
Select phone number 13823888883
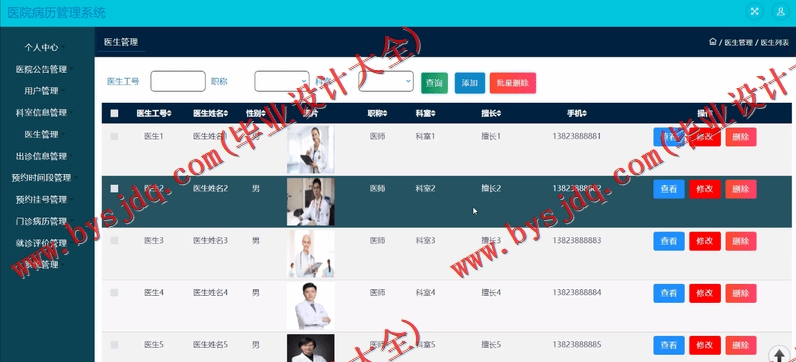pos(577,240)
